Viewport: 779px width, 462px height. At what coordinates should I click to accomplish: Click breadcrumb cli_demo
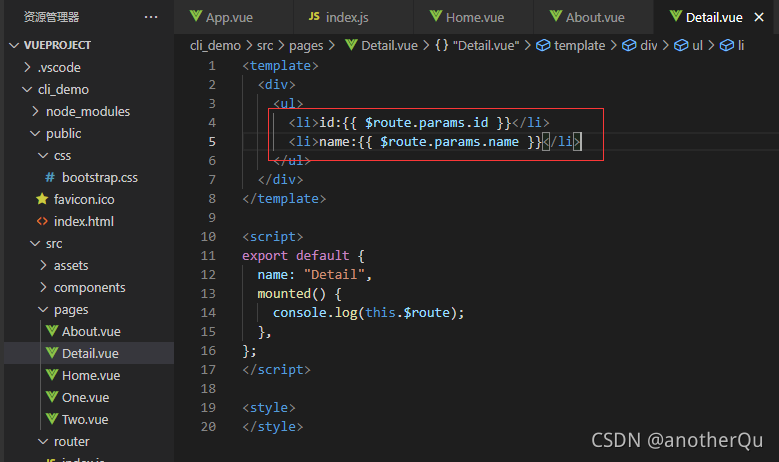pos(215,45)
